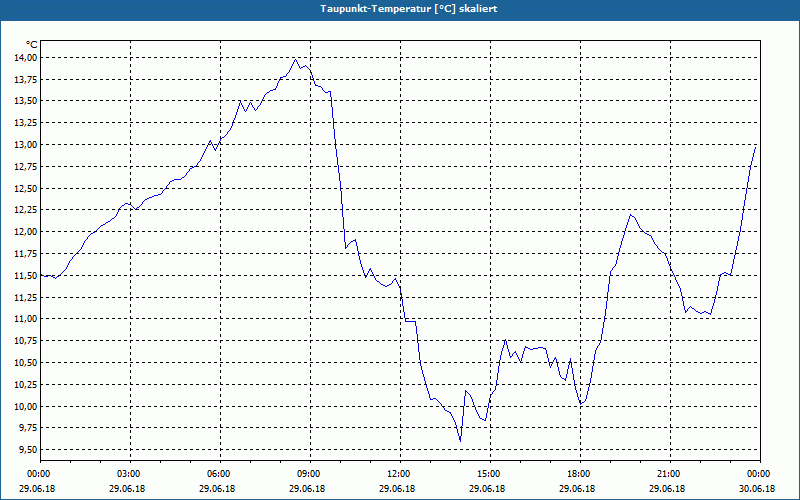Viewport: 800px width, 500px height.
Task: Click the 13,25 y-axis value
Action: [x=26, y=123]
